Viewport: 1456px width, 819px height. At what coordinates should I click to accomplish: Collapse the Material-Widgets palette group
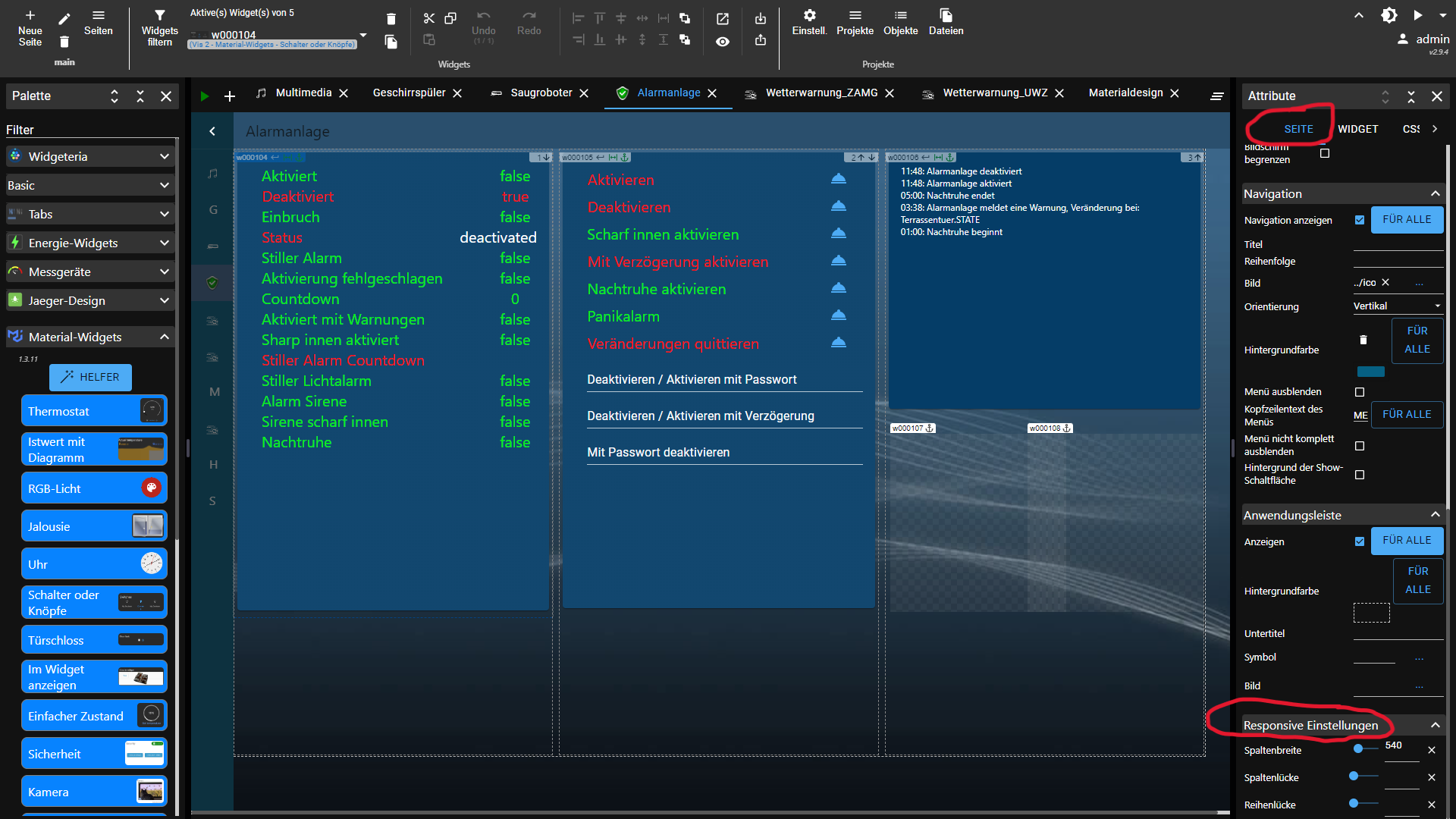tap(164, 337)
